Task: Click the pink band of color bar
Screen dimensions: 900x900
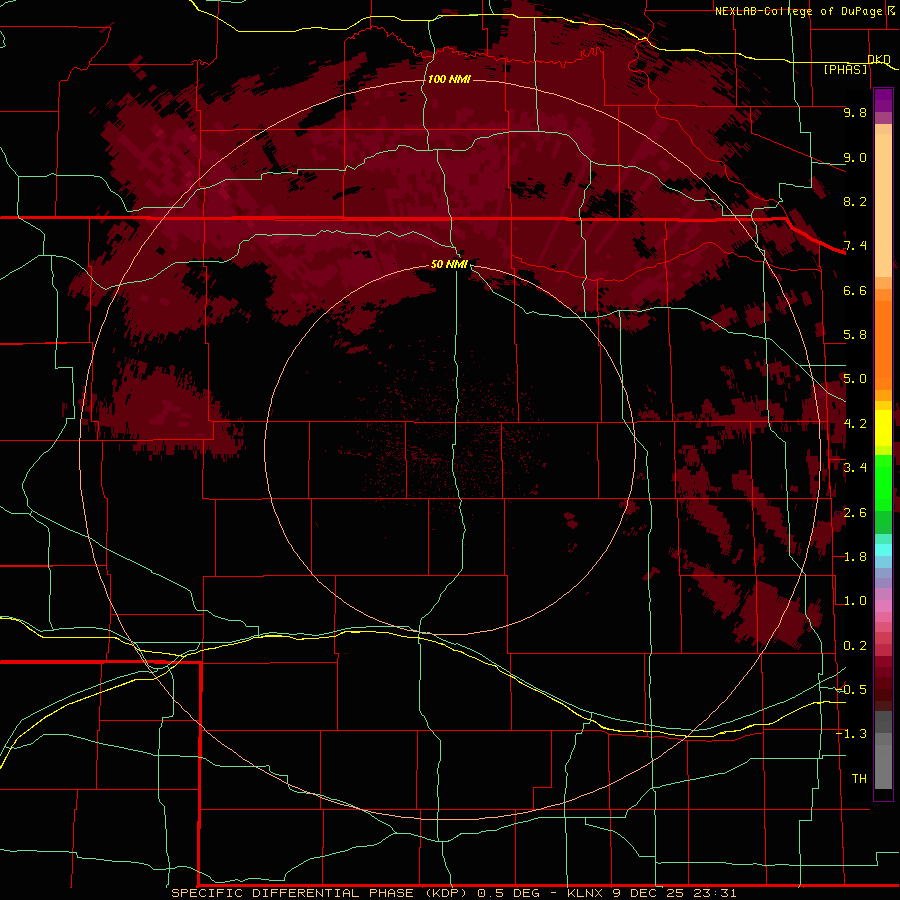Action: click(x=883, y=606)
